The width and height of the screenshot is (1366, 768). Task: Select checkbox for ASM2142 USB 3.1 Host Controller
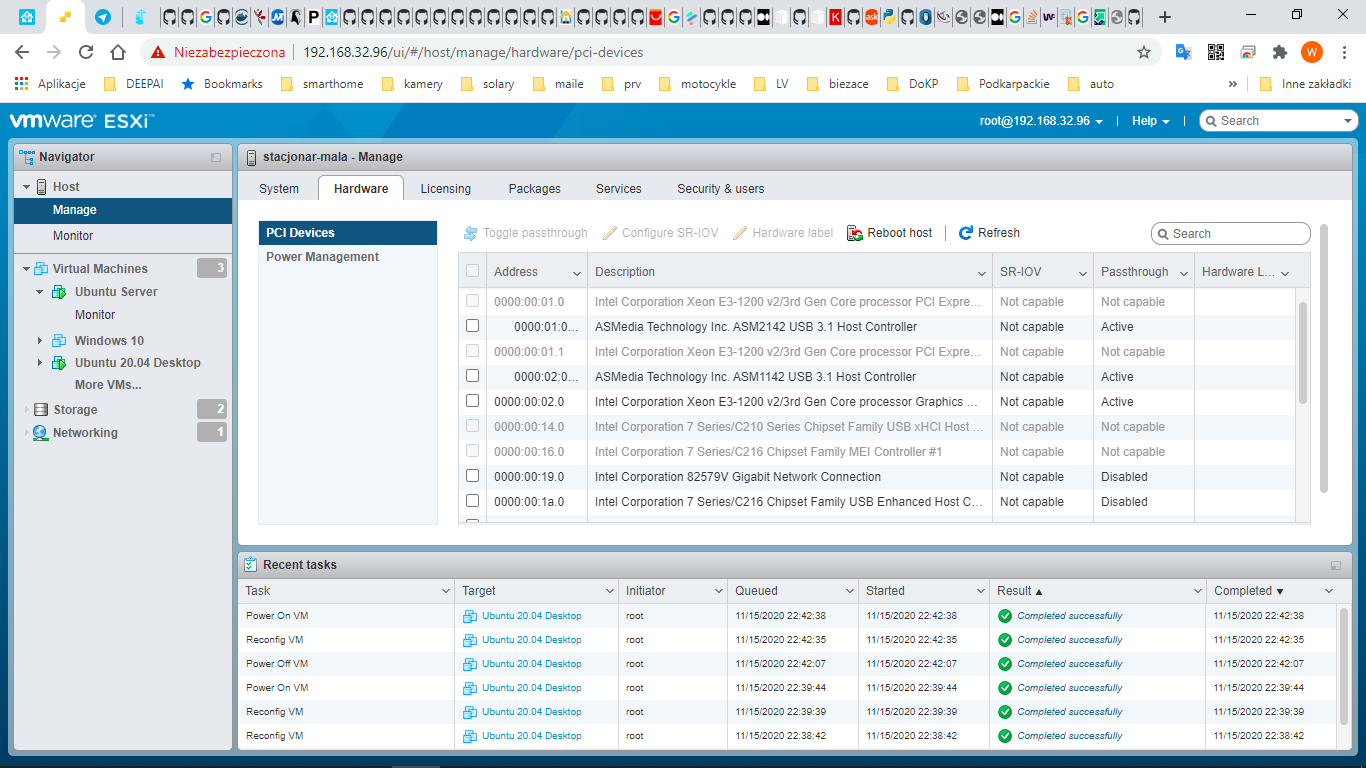point(473,326)
